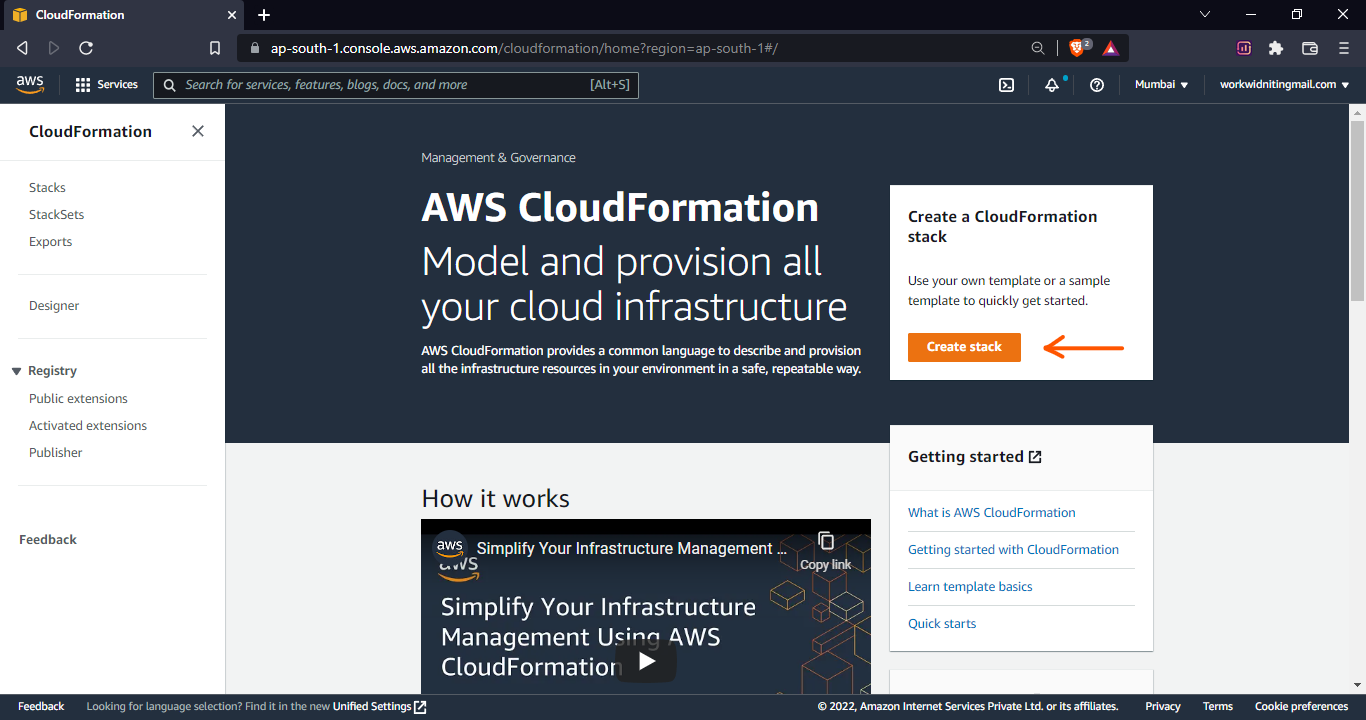Open the Brave wallet icon
Image resolution: width=1366 pixels, height=720 pixels.
[1310, 48]
